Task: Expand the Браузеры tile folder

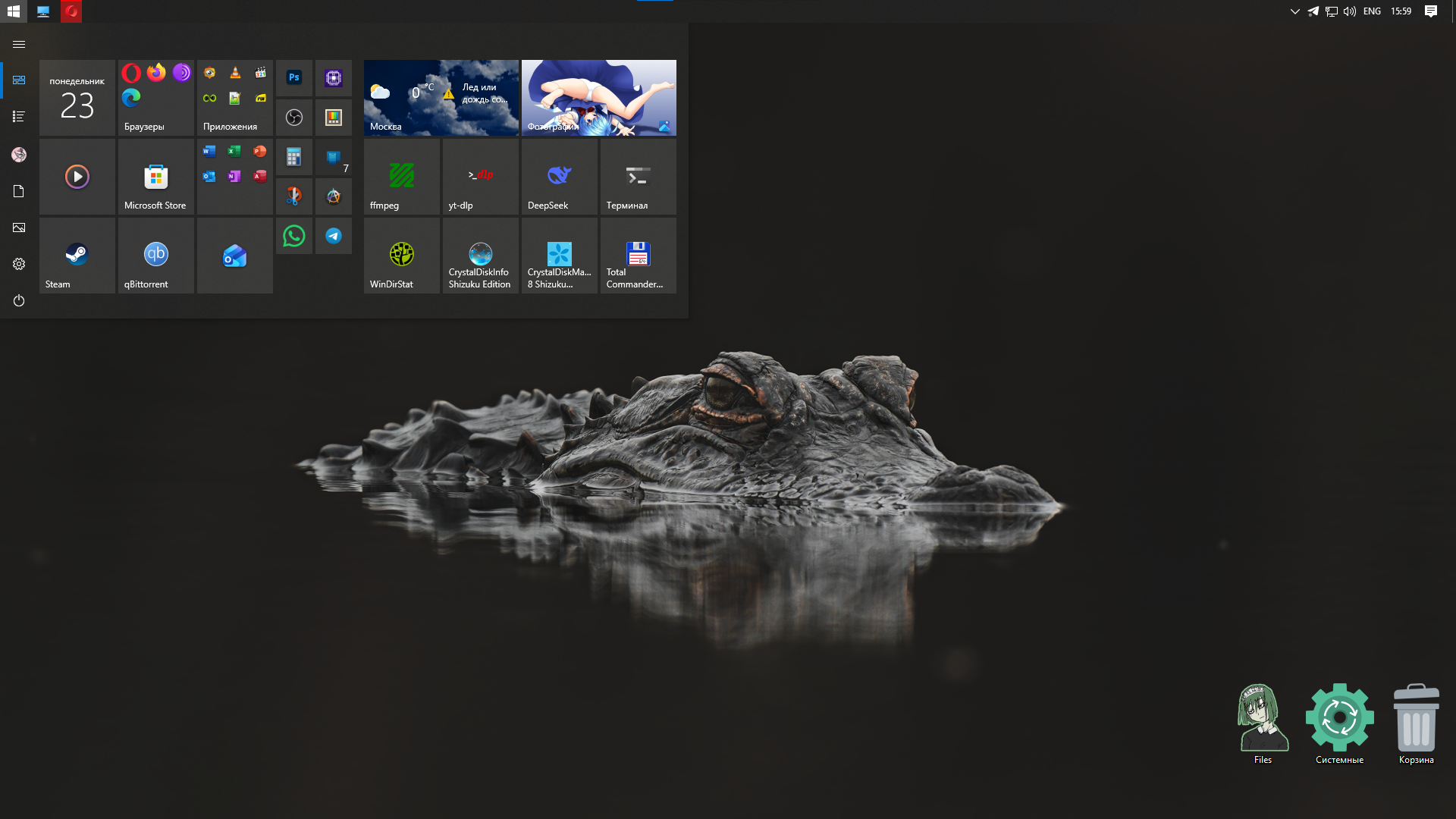Action: (x=155, y=98)
